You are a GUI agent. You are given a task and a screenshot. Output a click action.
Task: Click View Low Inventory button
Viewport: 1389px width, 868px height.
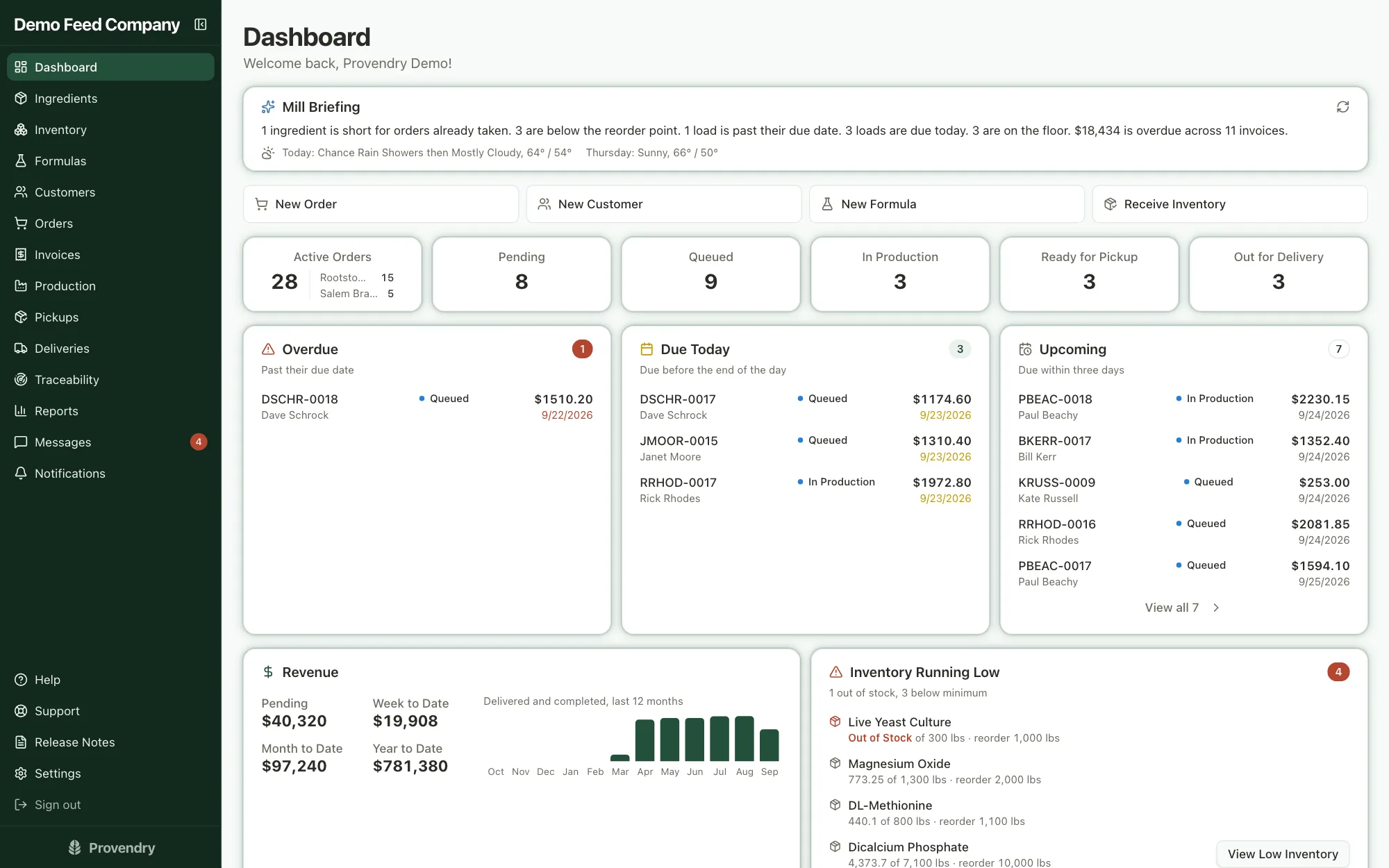[x=1283, y=854]
